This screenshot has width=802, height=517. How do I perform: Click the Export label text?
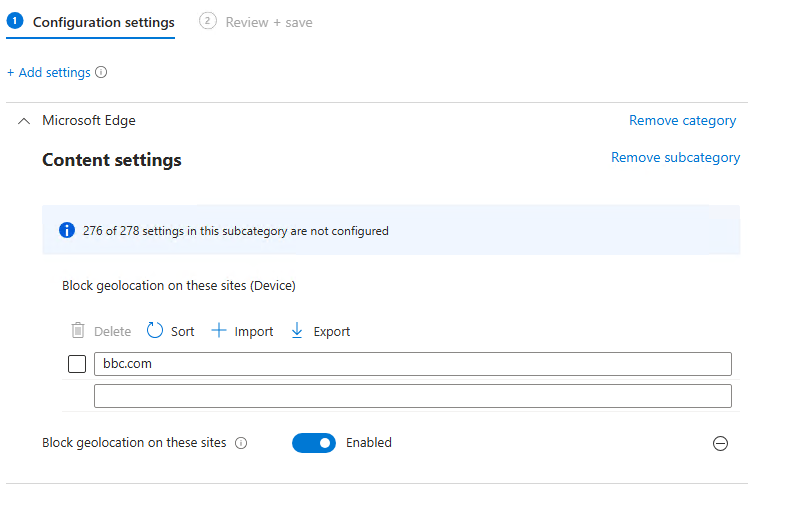(332, 332)
